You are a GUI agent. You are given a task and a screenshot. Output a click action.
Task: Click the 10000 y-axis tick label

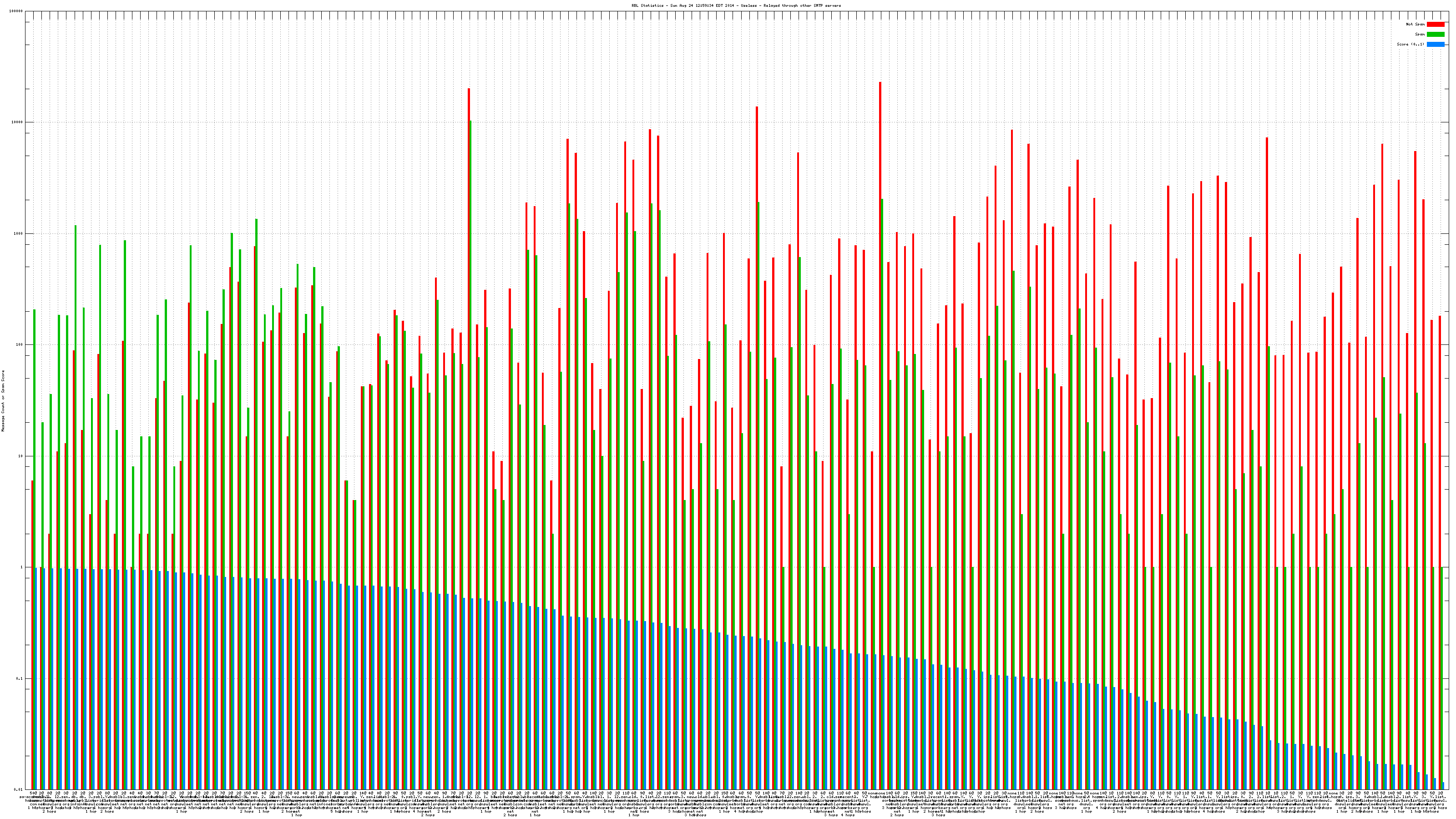click(x=18, y=123)
